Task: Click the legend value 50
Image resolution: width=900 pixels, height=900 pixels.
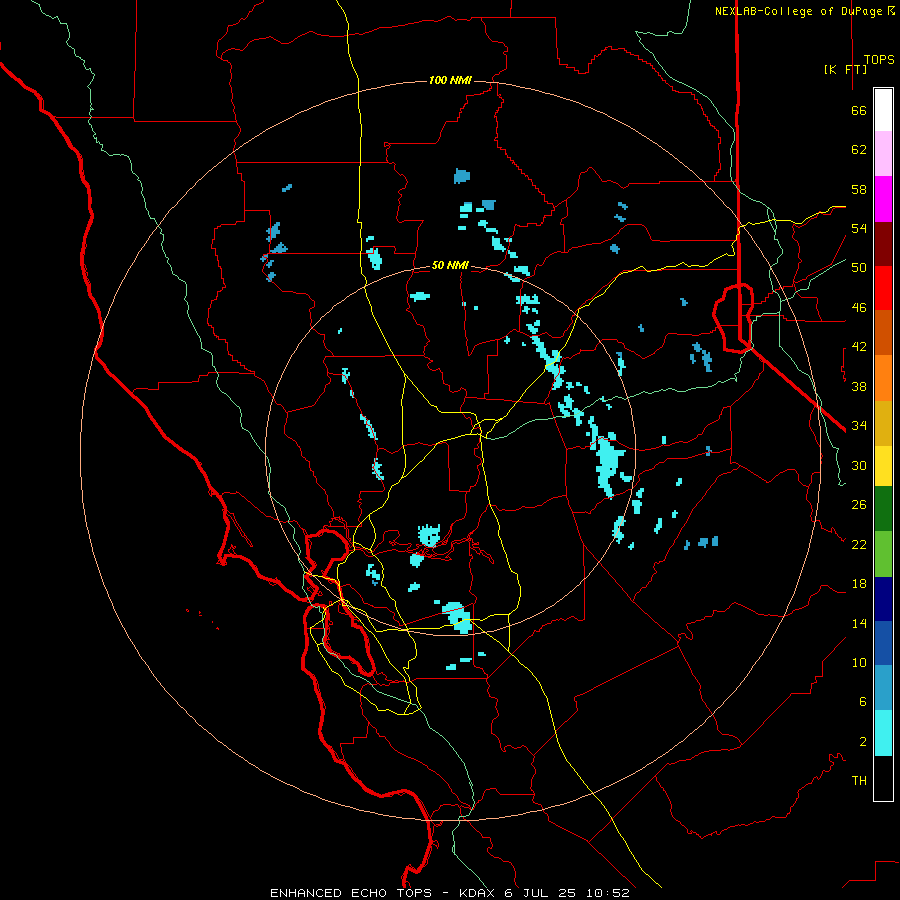Action: (859, 268)
